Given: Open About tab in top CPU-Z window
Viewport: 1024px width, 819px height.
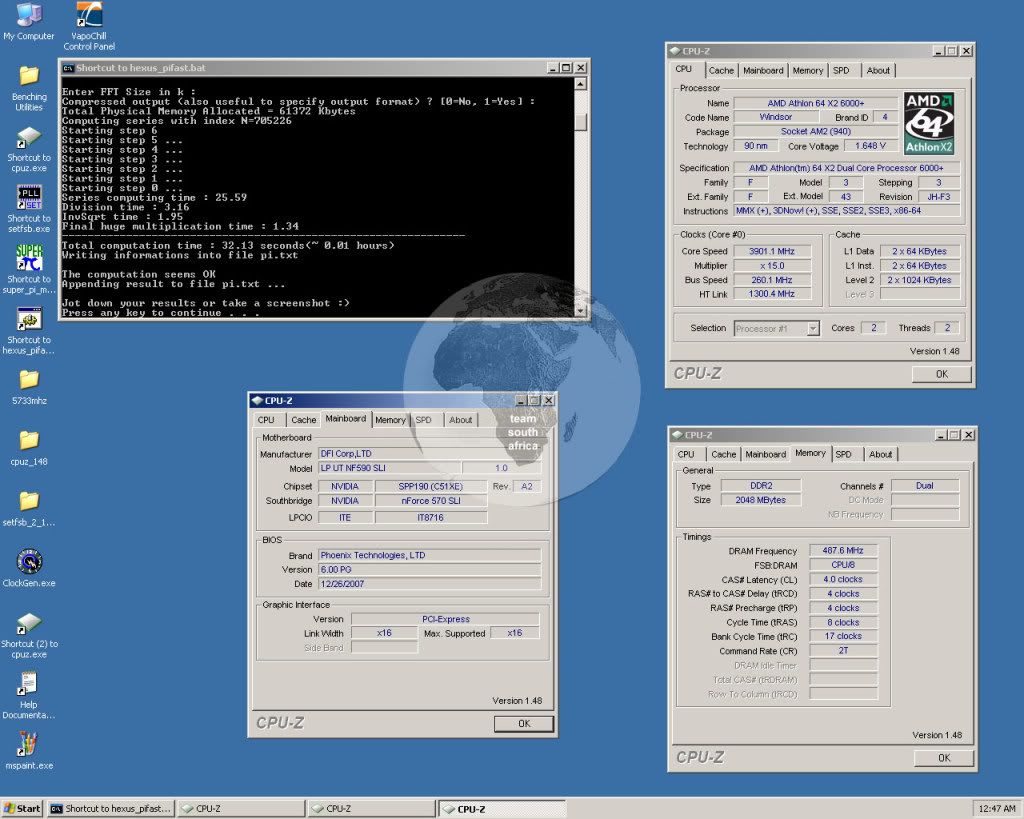Looking at the screenshot, I should (878, 71).
